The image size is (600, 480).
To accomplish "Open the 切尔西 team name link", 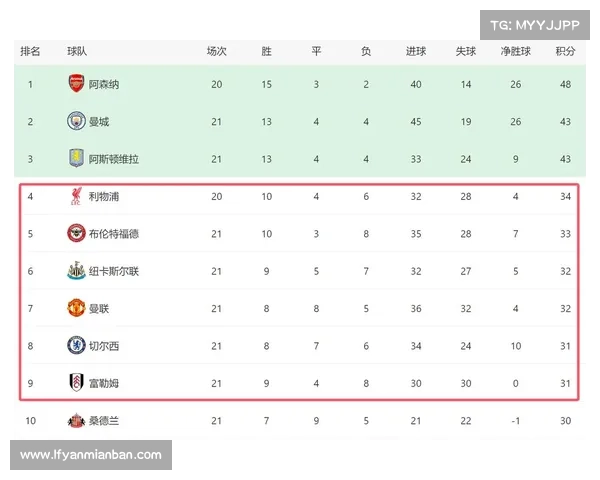I will [104, 345].
